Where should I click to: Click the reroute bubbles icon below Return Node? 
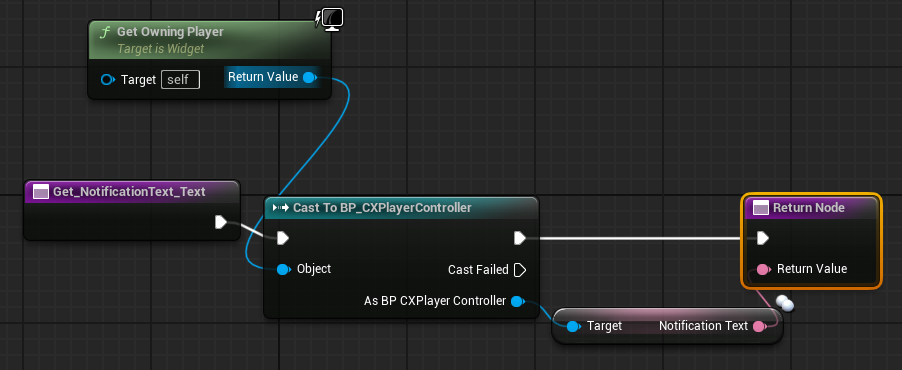[785, 303]
